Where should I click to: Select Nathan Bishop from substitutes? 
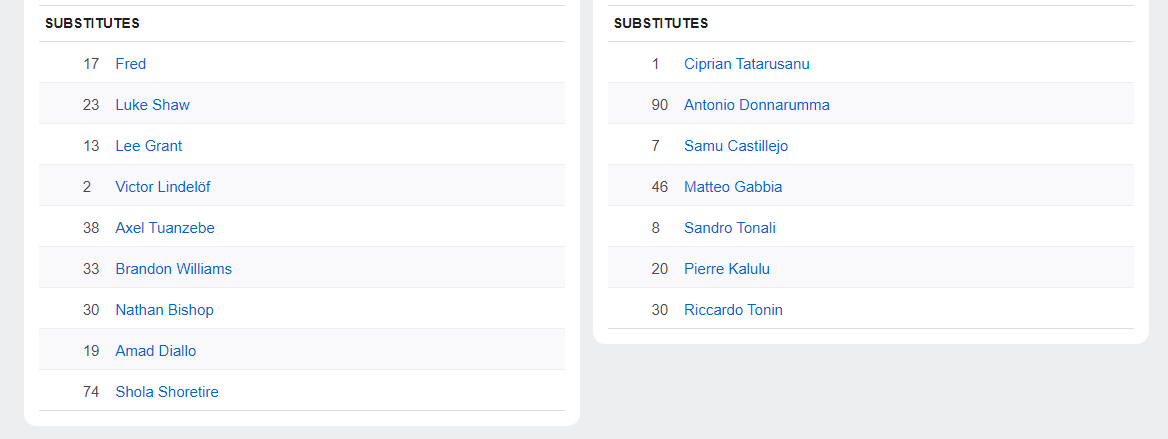coord(164,310)
